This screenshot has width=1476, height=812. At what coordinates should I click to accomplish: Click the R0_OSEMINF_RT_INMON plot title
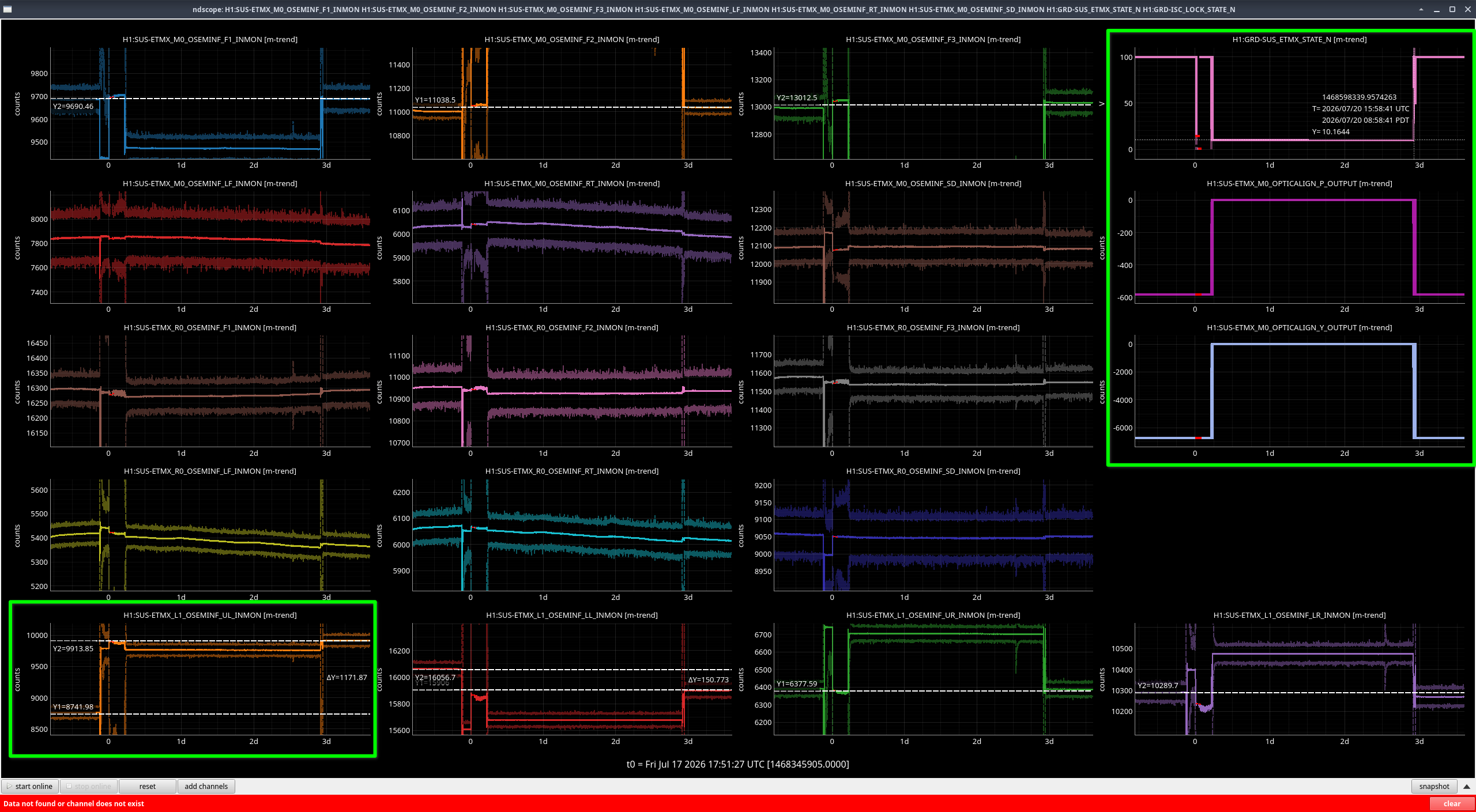point(571,471)
